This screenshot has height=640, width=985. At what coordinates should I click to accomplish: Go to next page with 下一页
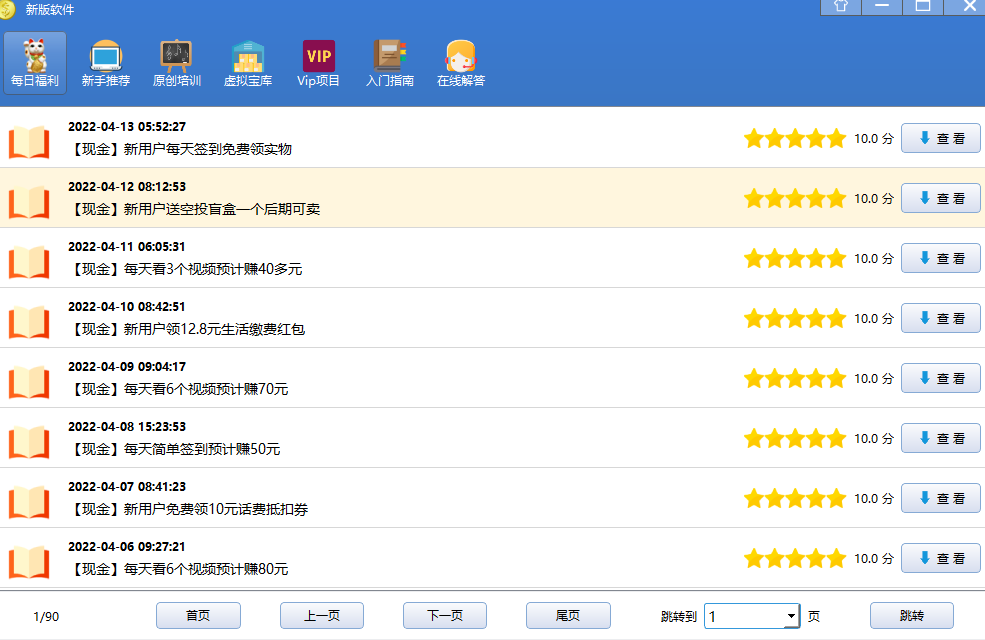coord(445,616)
